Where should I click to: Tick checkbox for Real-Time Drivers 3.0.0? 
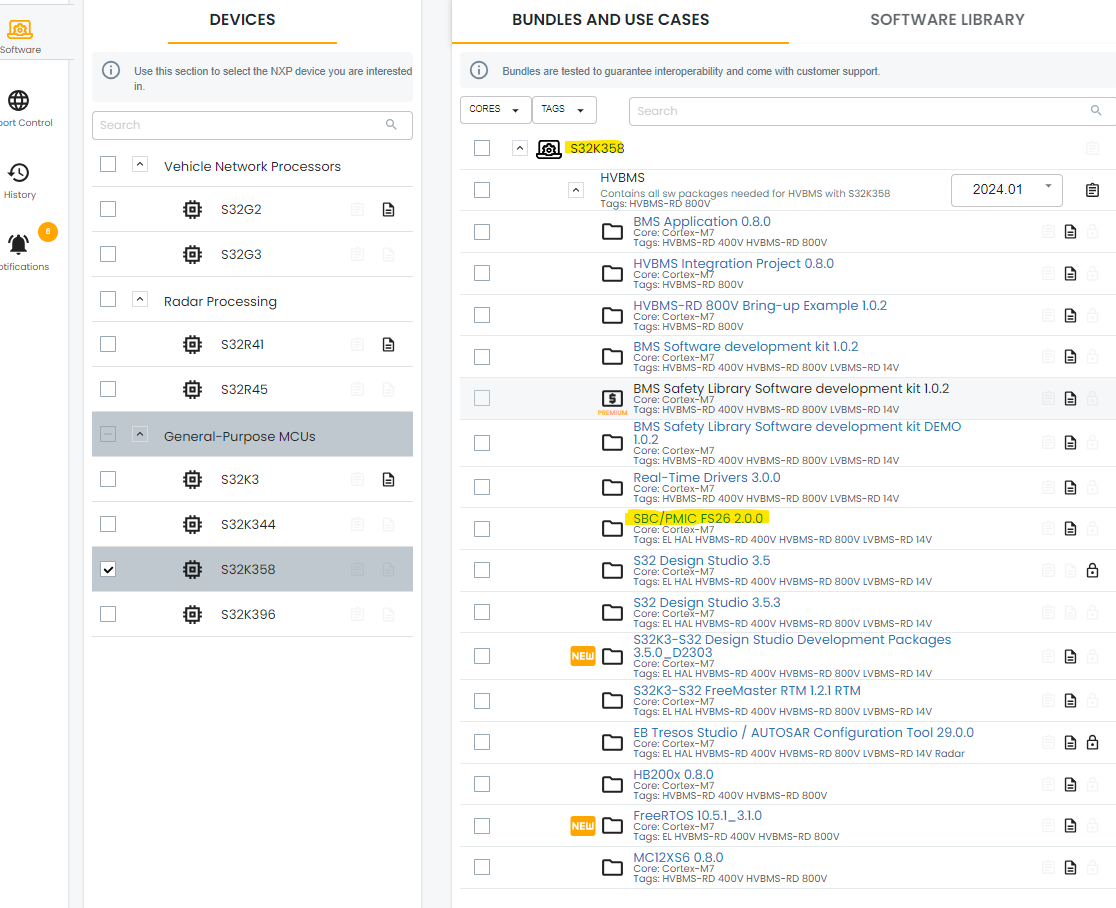pos(482,487)
